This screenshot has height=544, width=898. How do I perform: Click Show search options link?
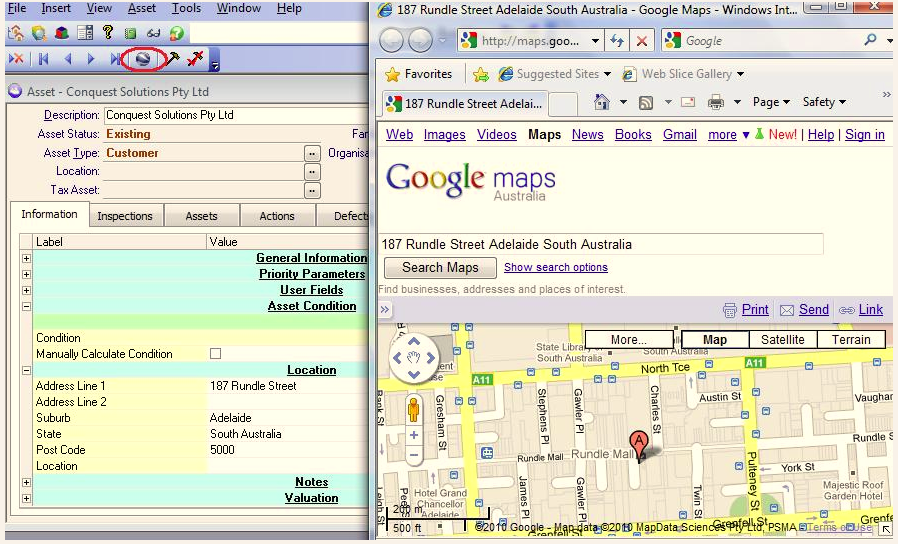coord(556,267)
